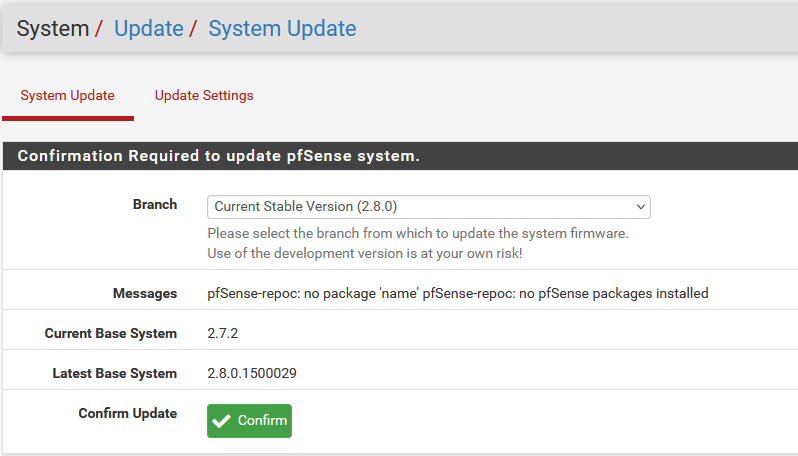
Task: Go to Update breadcrumb link
Action: 149,28
